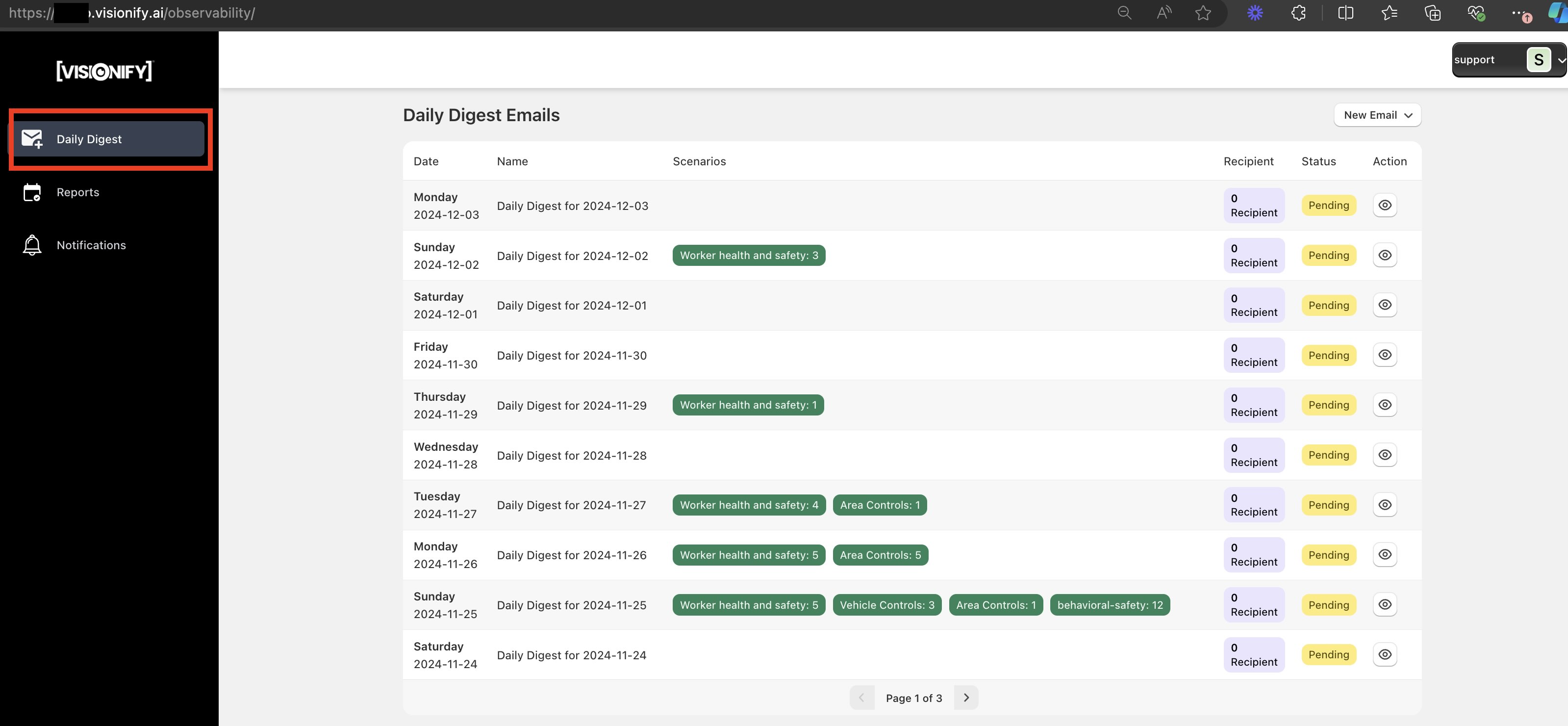
Task: View the 2024-11-26 digest via eye icon
Action: point(1385,555)
